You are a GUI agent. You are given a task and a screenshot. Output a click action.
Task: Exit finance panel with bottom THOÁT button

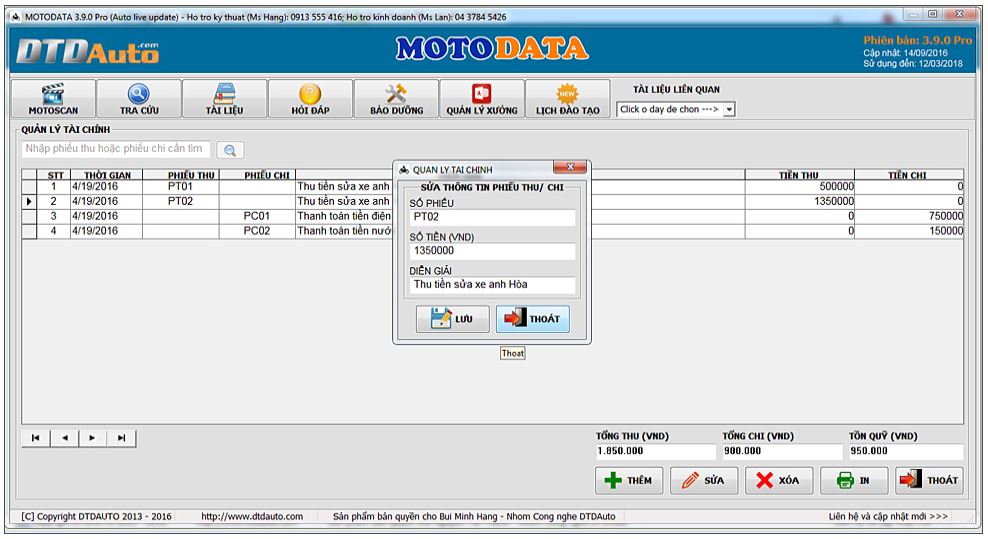click(x=929, y=480)
